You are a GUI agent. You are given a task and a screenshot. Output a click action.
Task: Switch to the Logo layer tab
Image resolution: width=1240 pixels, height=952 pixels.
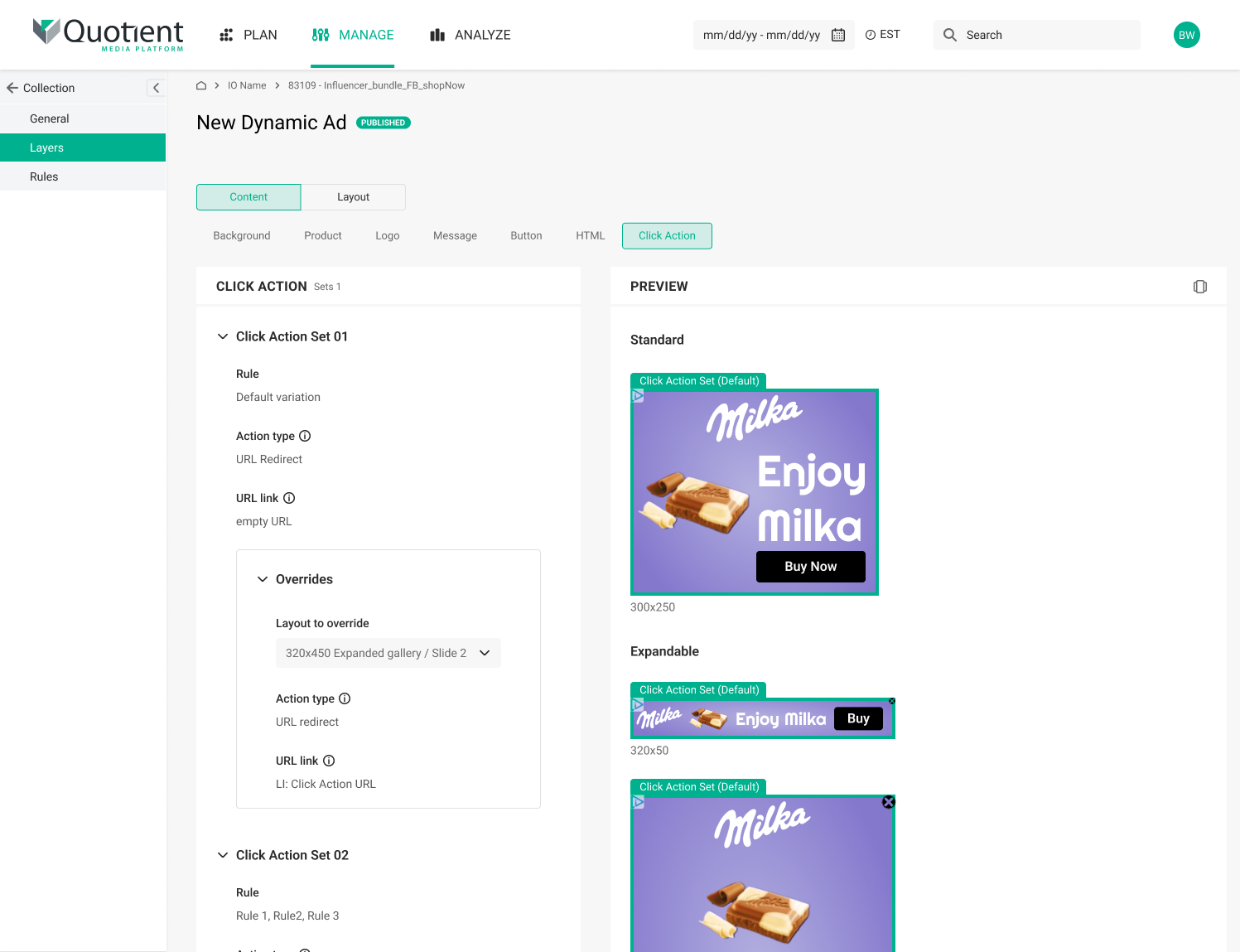point(388,236)
